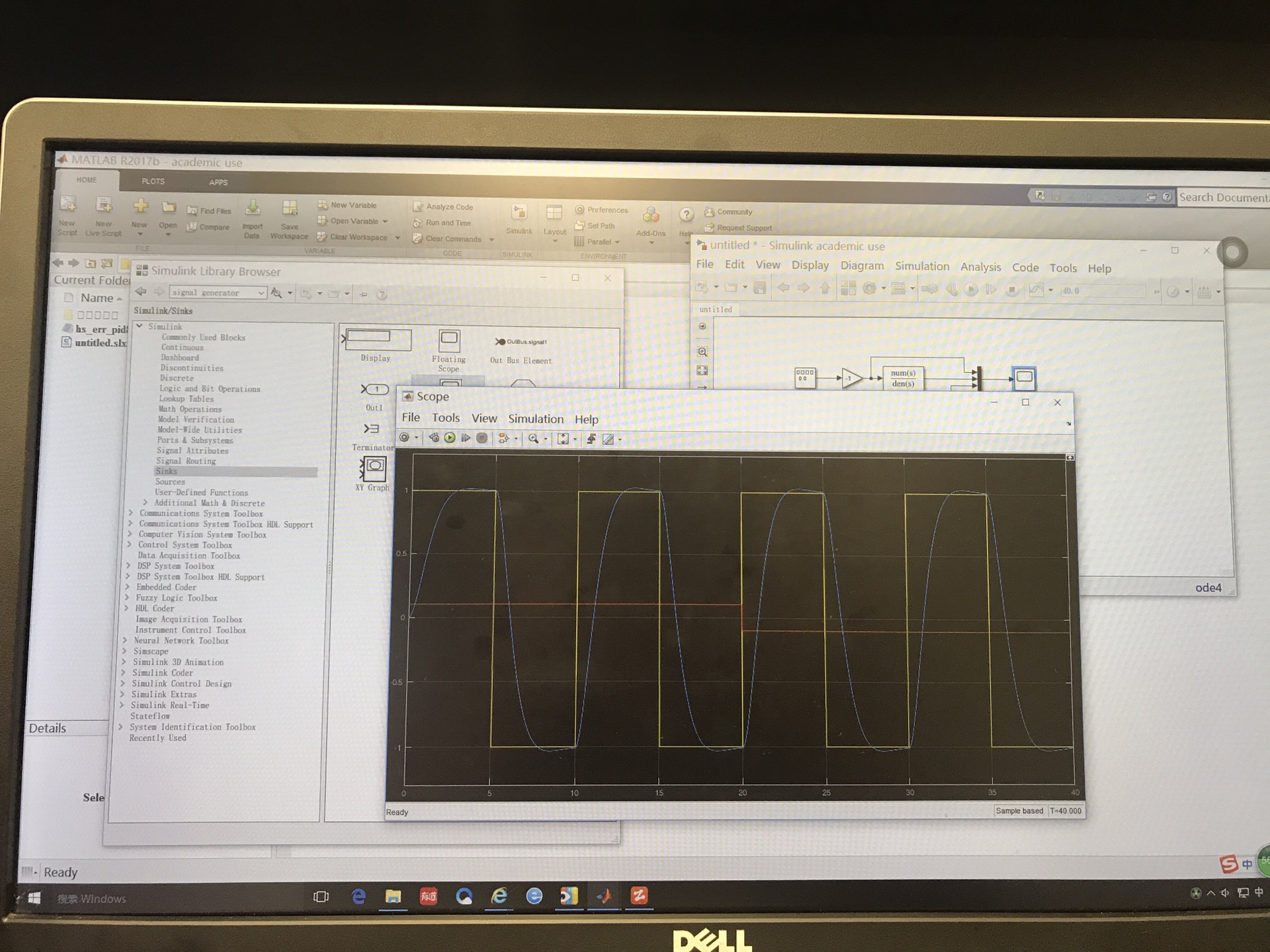Switch to MATLAB PLOTS tab
The height and width of the screenshot is (952, 1270).
[153, 181]
